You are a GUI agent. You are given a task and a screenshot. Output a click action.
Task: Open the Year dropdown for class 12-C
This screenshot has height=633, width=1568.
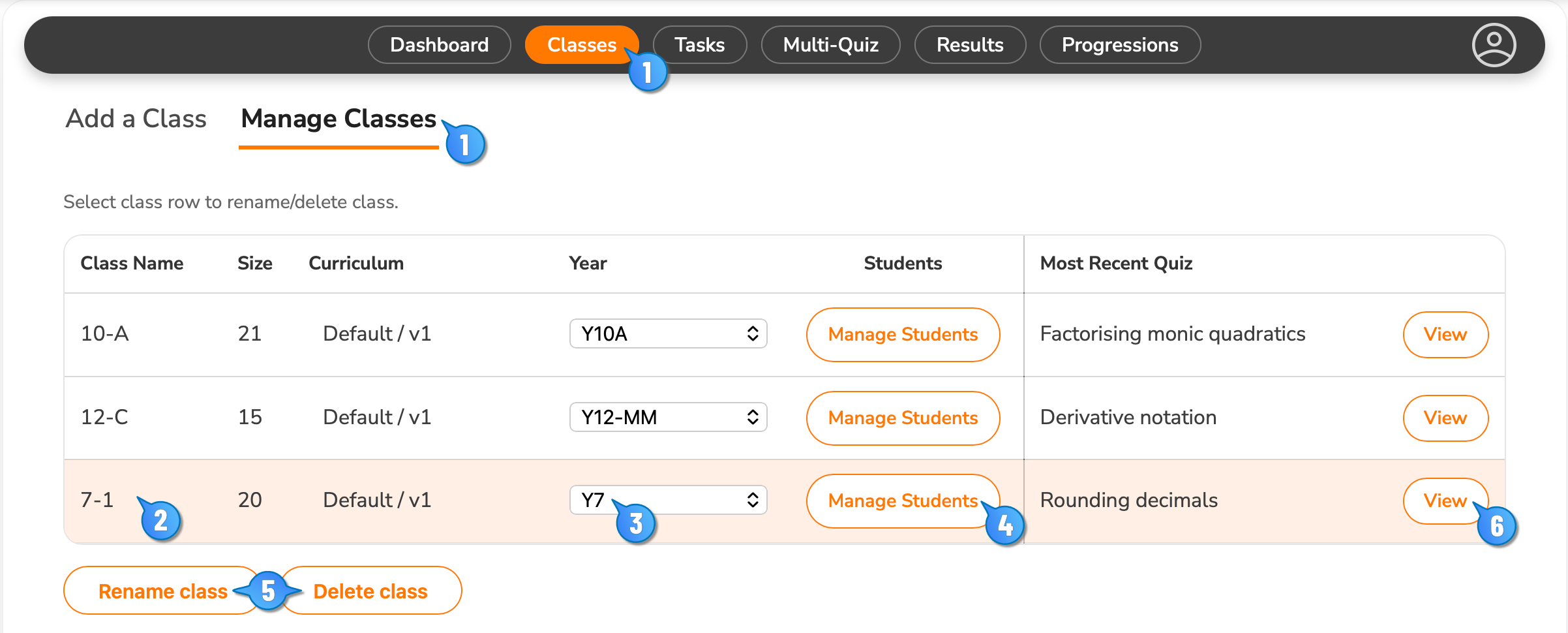point(668,417)
